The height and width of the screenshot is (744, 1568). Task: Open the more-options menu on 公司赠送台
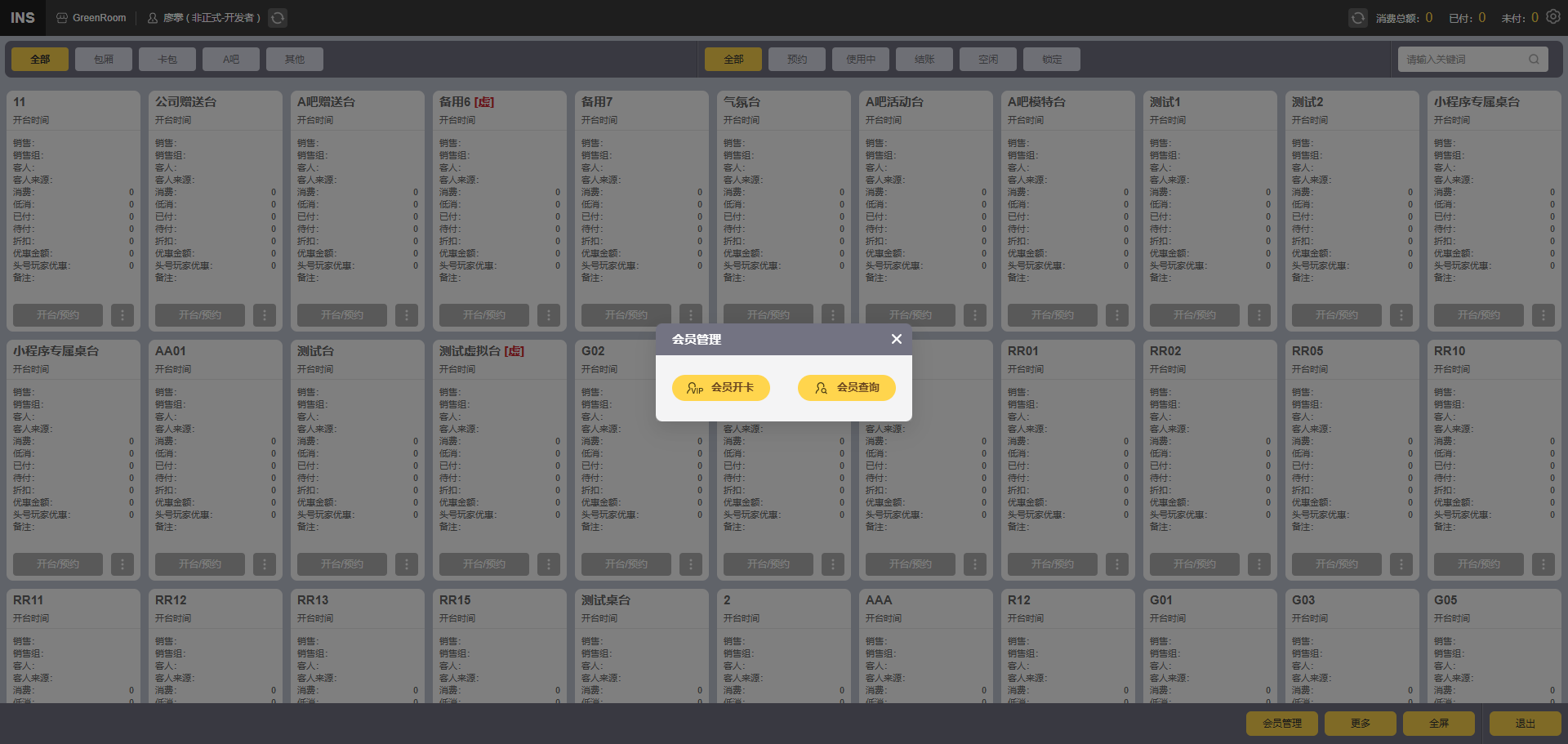click(265, 314)
